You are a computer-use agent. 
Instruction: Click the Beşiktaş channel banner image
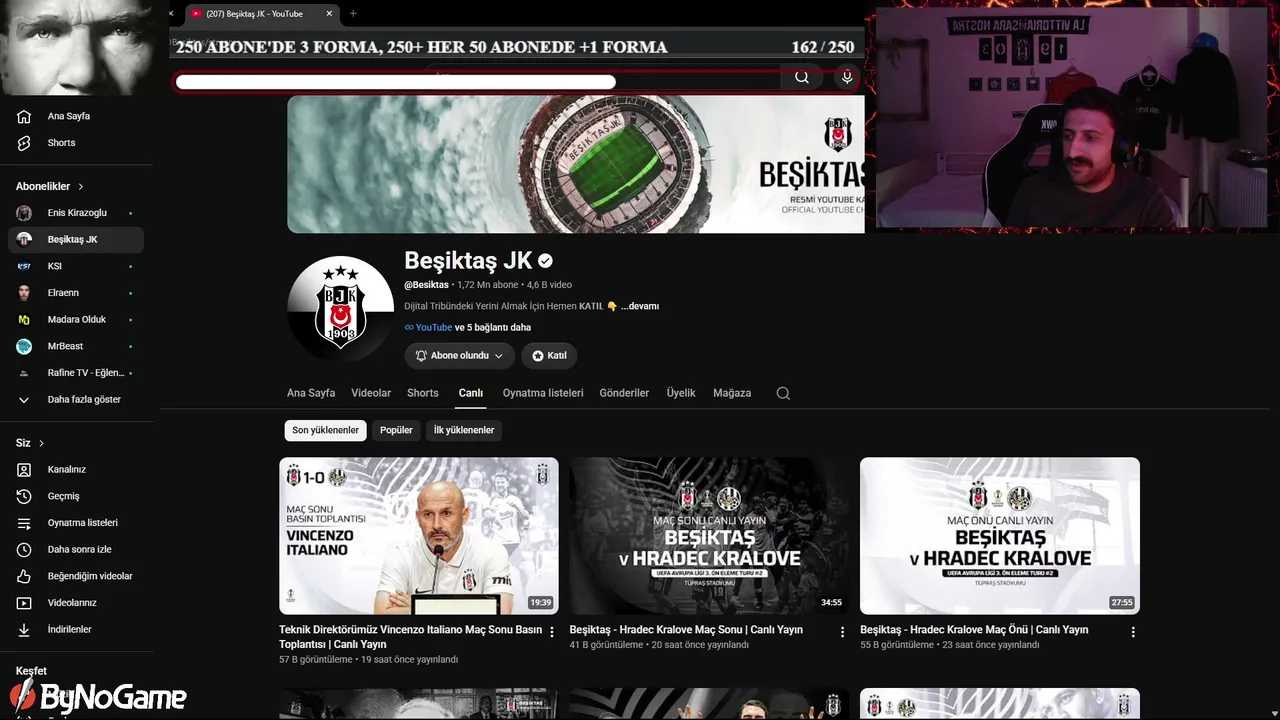(x=576, y=164)
